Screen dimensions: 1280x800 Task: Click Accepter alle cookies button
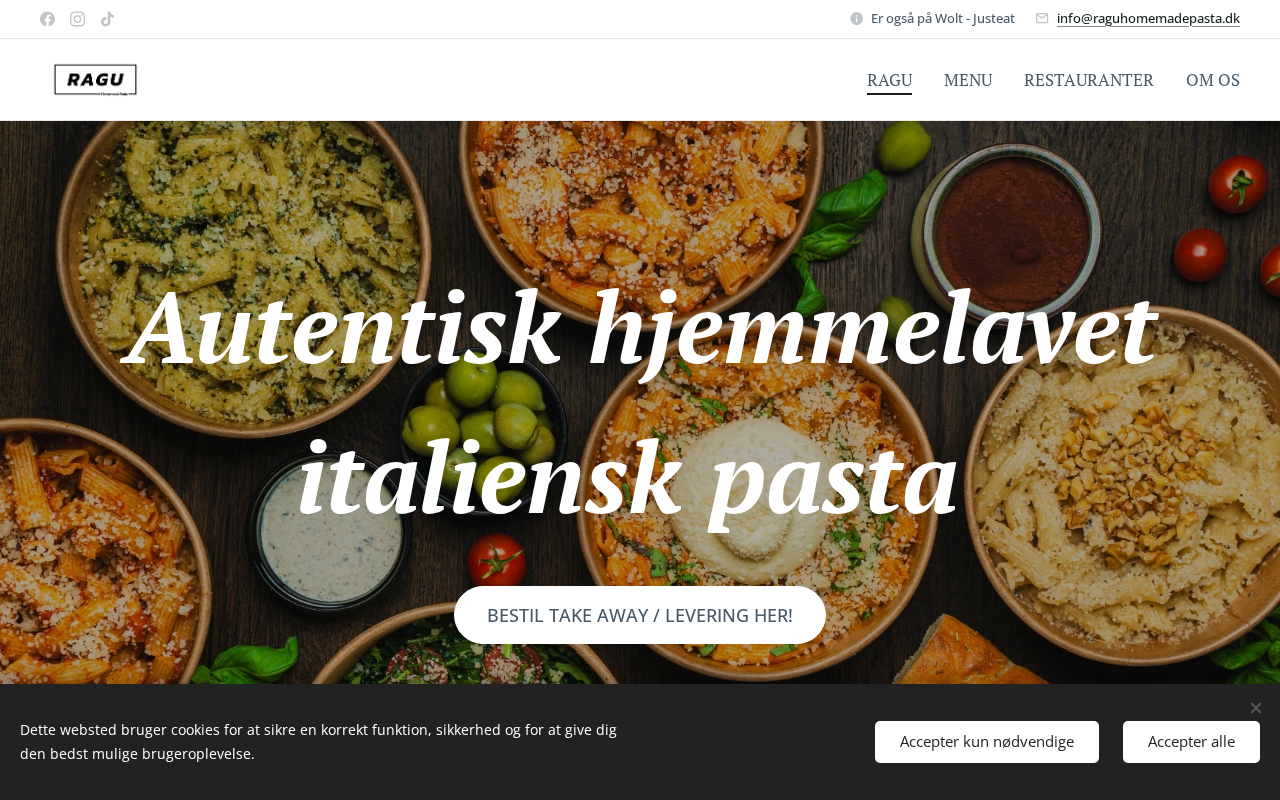pos(1191,742)
